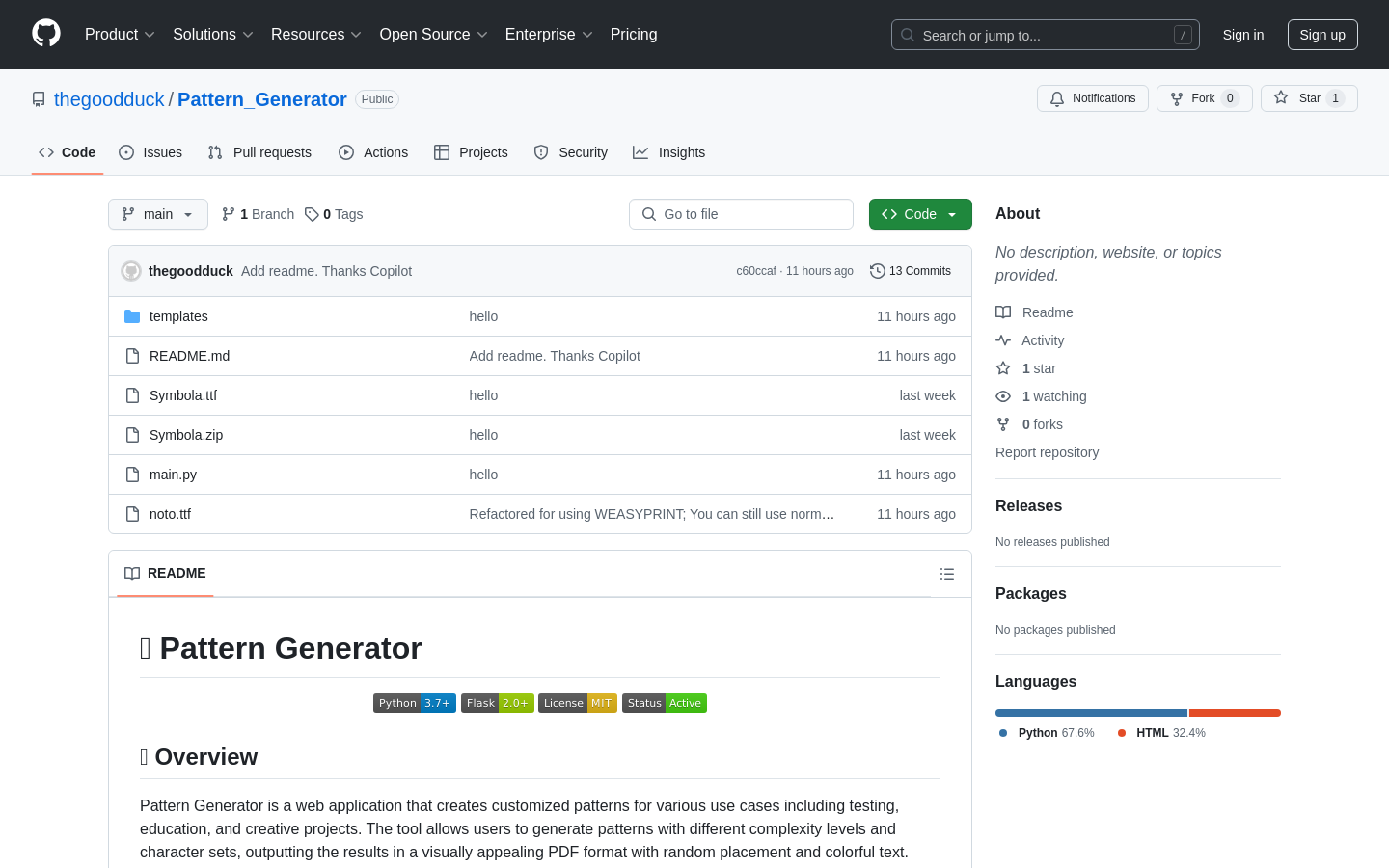Click the star icon beside 1 star
The width and height of the screenshot is (1389, 868).
click(1003, 368)
